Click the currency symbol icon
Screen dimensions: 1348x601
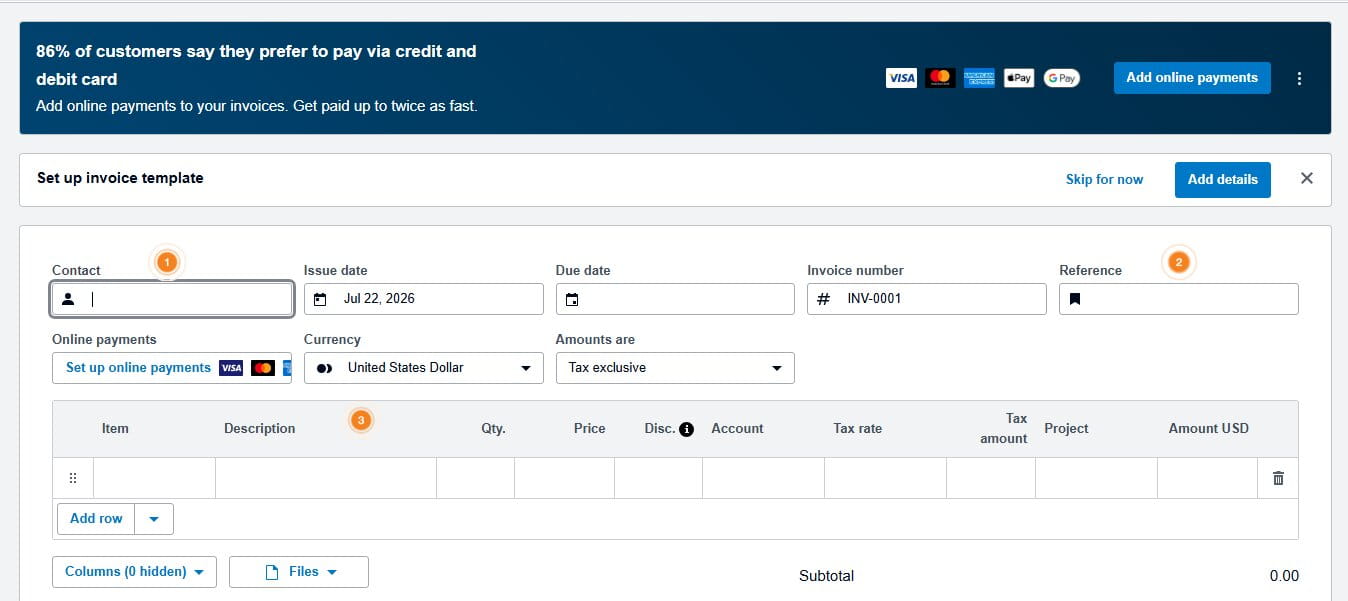pos(324,368)
